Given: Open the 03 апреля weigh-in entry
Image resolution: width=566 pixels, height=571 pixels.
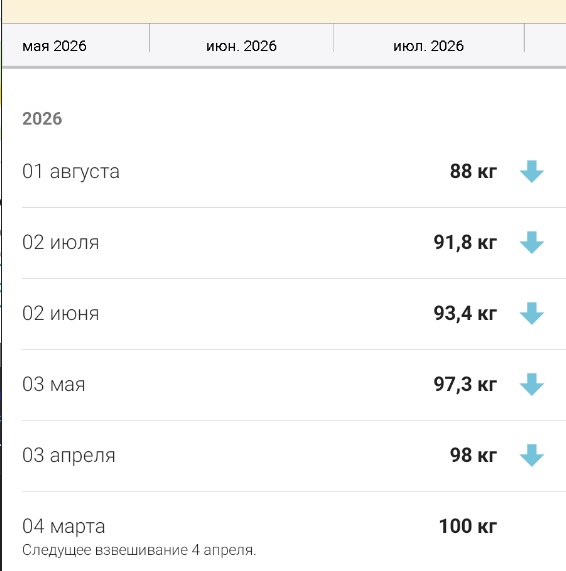Looking at the screenshot, I should [294, 456].
